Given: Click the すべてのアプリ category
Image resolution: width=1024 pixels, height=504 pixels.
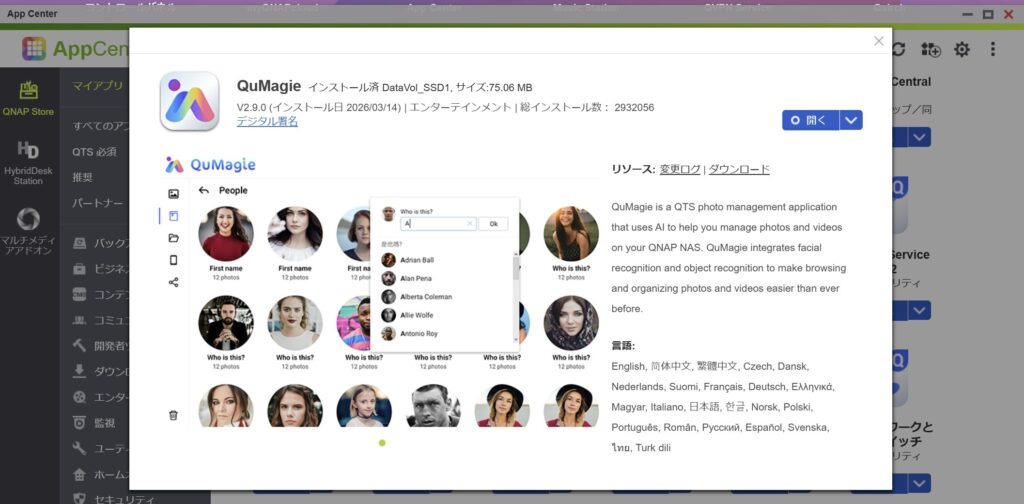Looking at the screenshot, I should click(100, 127).
